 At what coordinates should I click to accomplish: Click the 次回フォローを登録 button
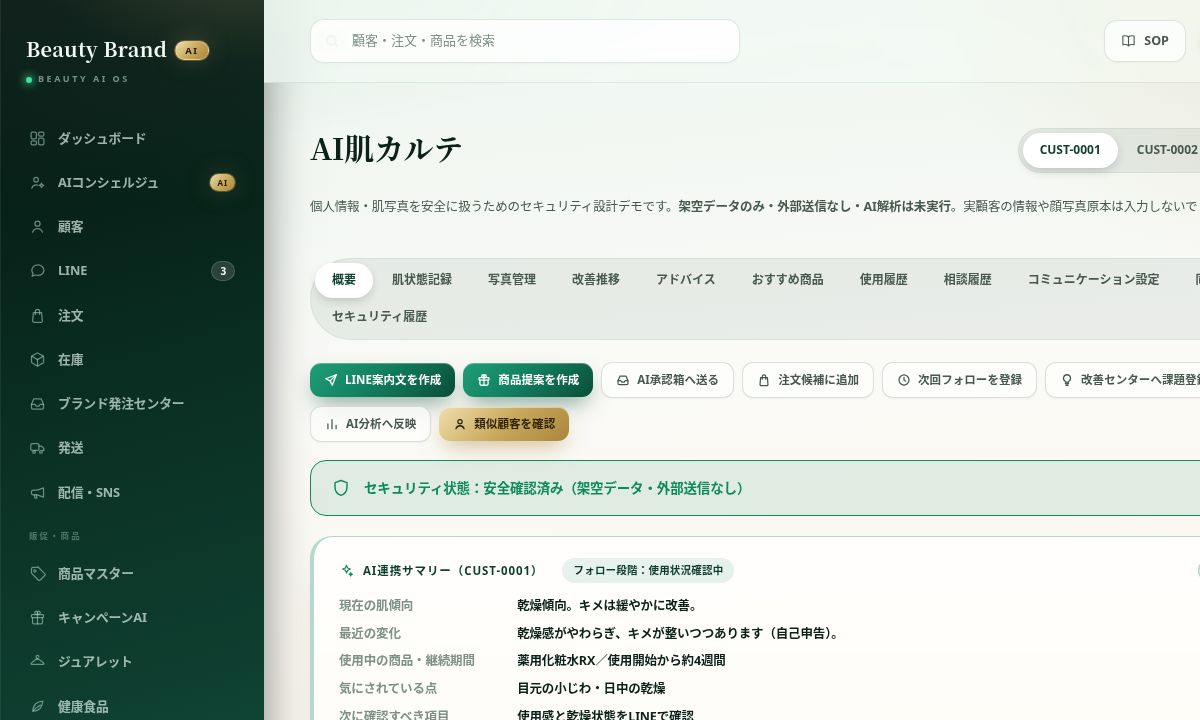coord(960,380)
